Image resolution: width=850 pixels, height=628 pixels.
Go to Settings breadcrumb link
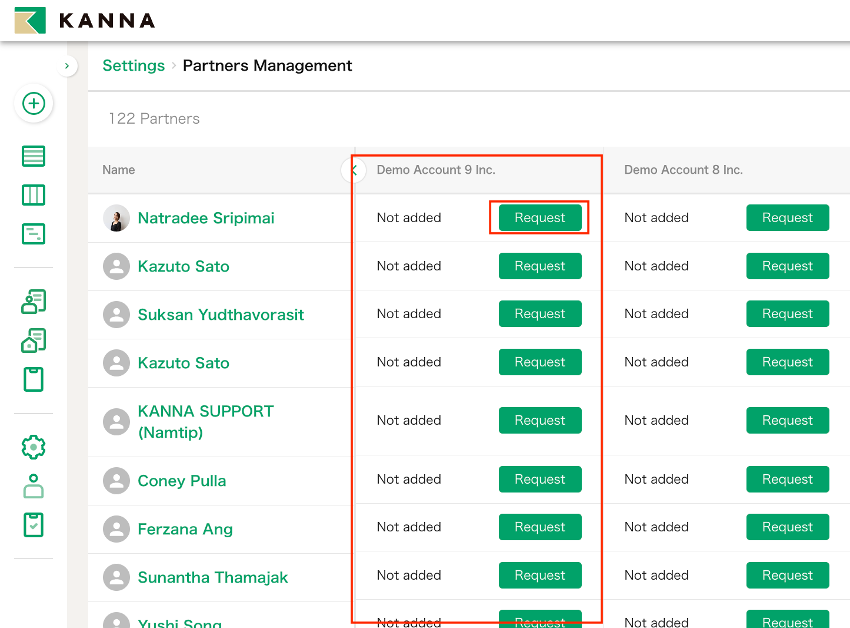(133, 66)
